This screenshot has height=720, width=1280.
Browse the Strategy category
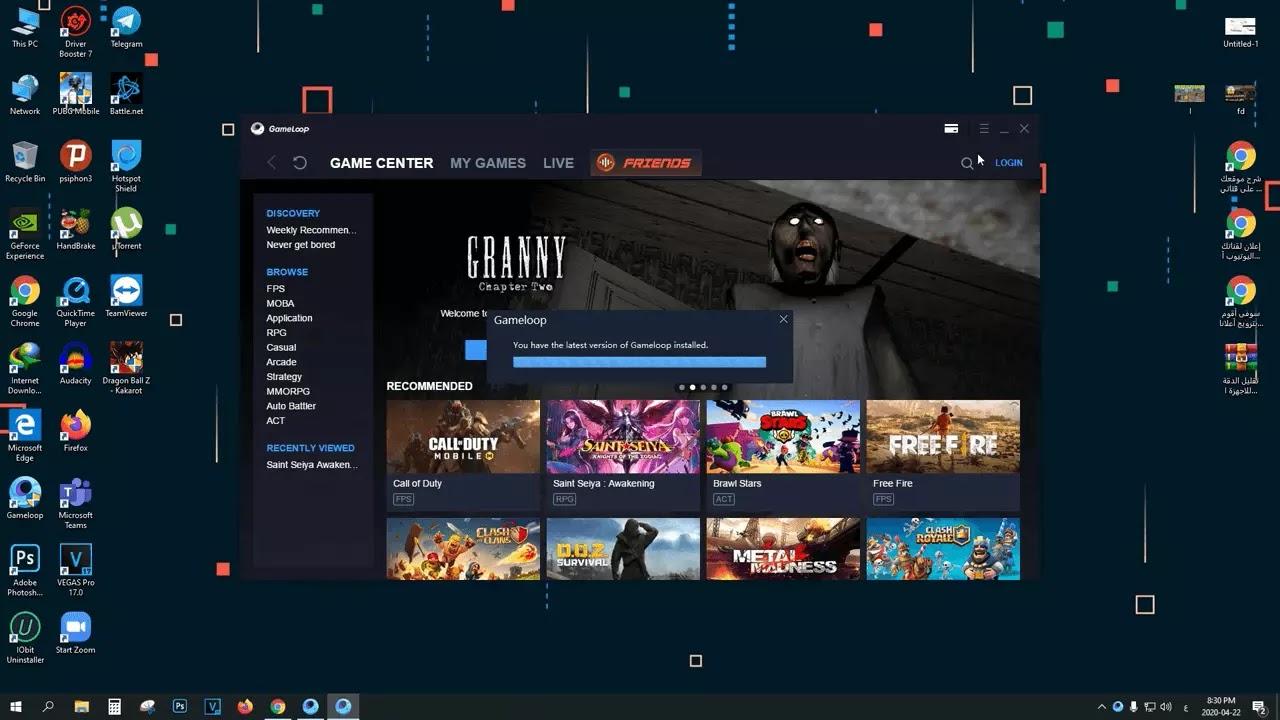tap(284, 377)
